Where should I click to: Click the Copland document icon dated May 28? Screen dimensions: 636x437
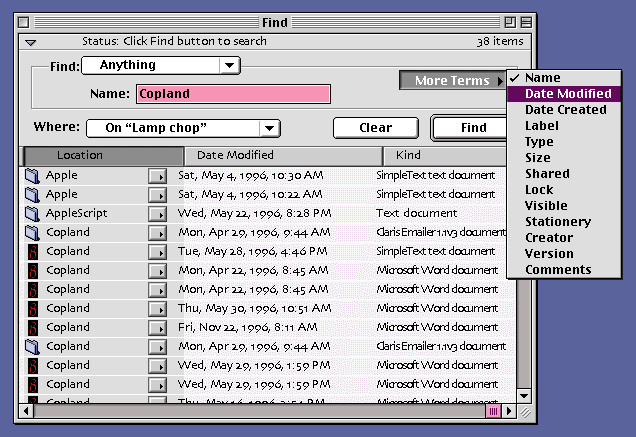[x=31, y=251]
